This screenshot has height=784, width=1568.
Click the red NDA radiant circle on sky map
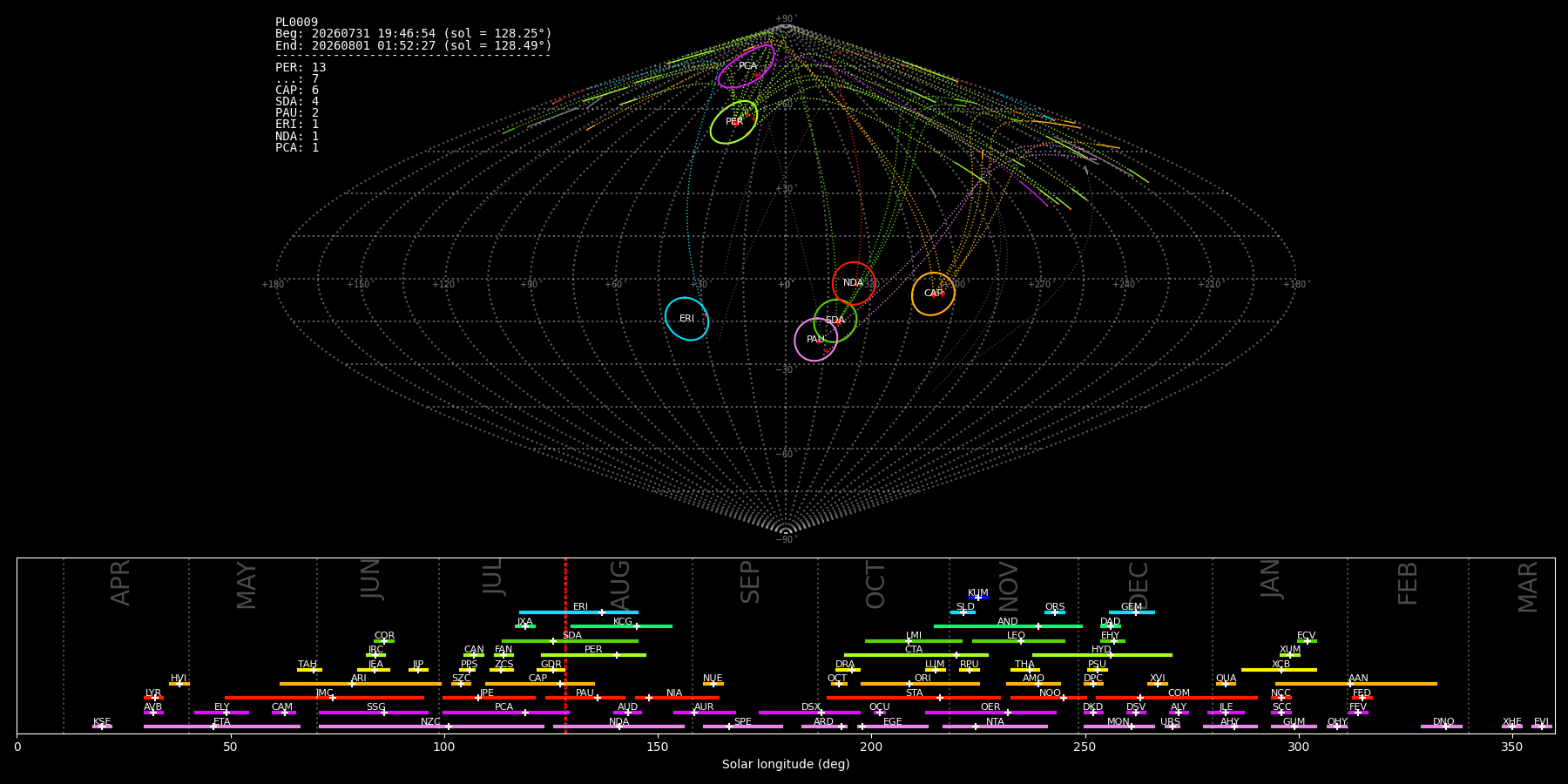point(854,283)
